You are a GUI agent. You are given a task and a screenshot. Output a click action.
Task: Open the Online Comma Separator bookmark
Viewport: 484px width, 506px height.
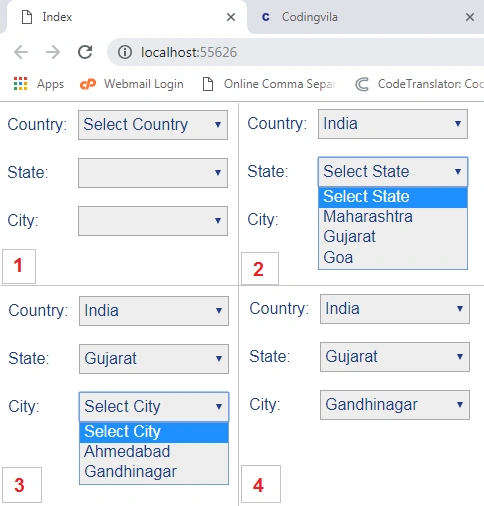coord(269,84)
